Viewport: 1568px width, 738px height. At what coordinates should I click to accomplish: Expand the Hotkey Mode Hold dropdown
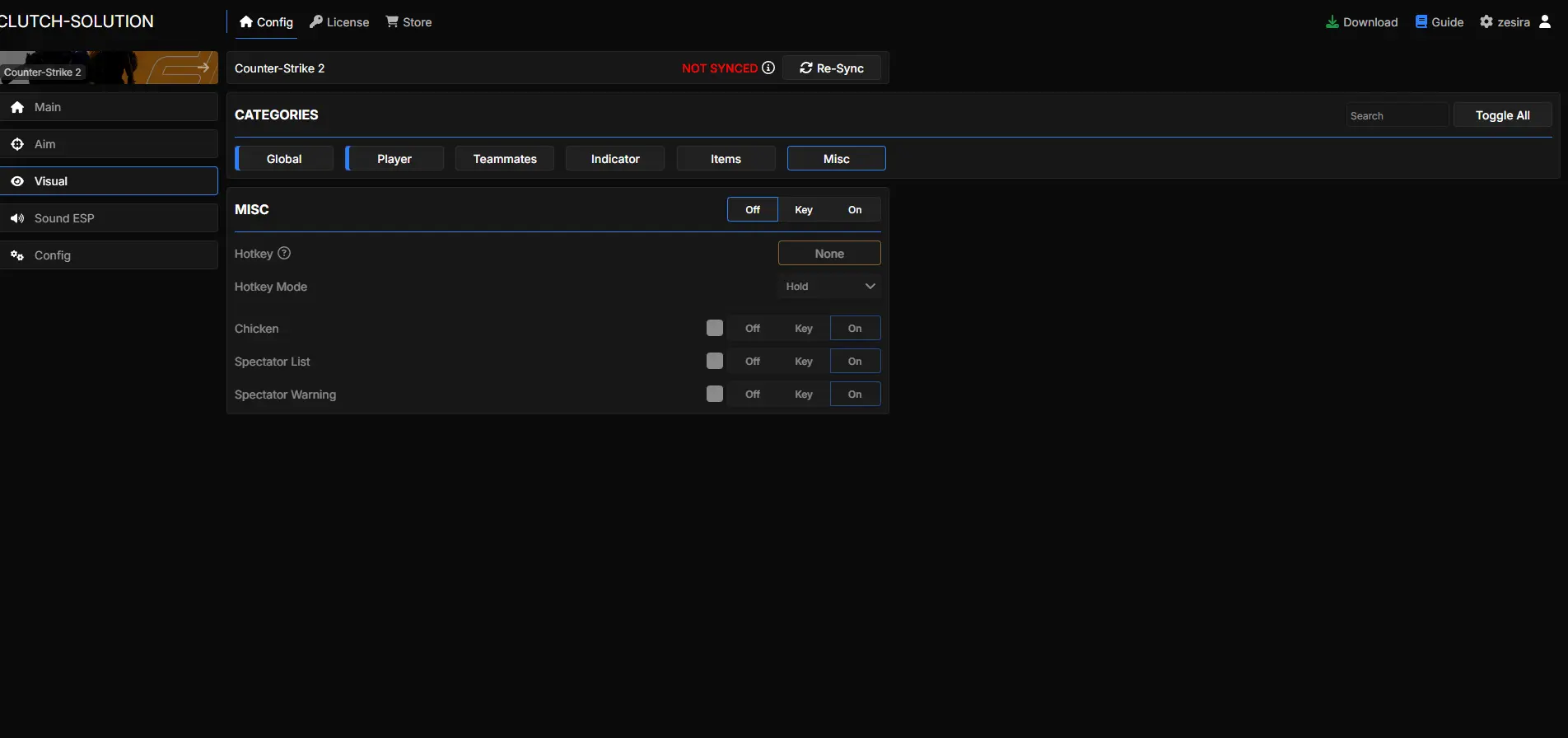click(x=829, y=287)
